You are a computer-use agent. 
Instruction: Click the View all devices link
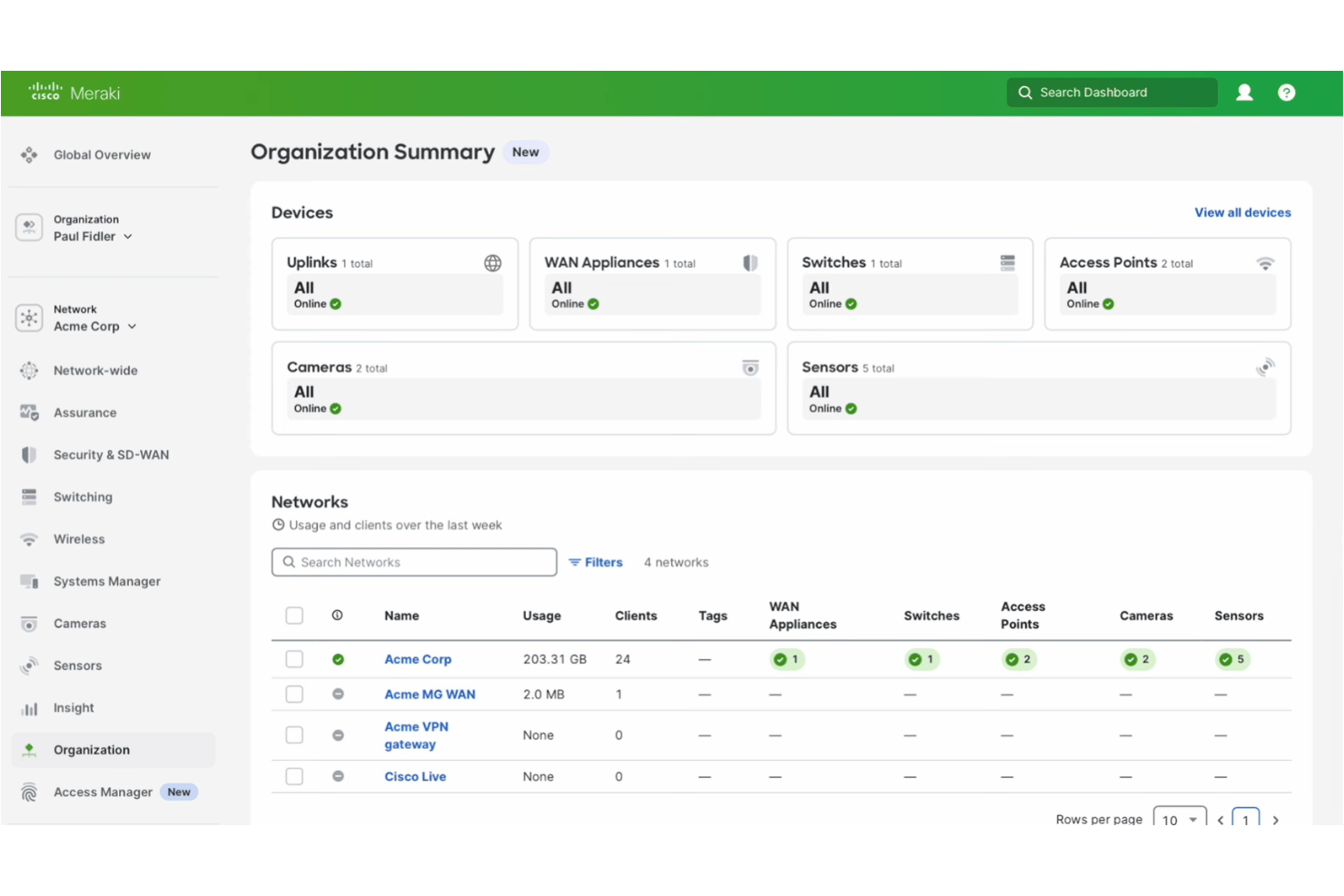[1242, 212]
